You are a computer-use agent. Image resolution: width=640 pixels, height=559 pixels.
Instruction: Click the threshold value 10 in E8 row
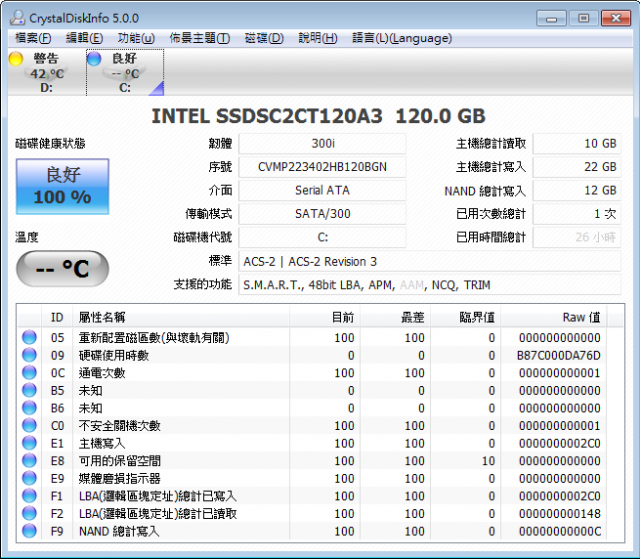(x=488, y=461)
